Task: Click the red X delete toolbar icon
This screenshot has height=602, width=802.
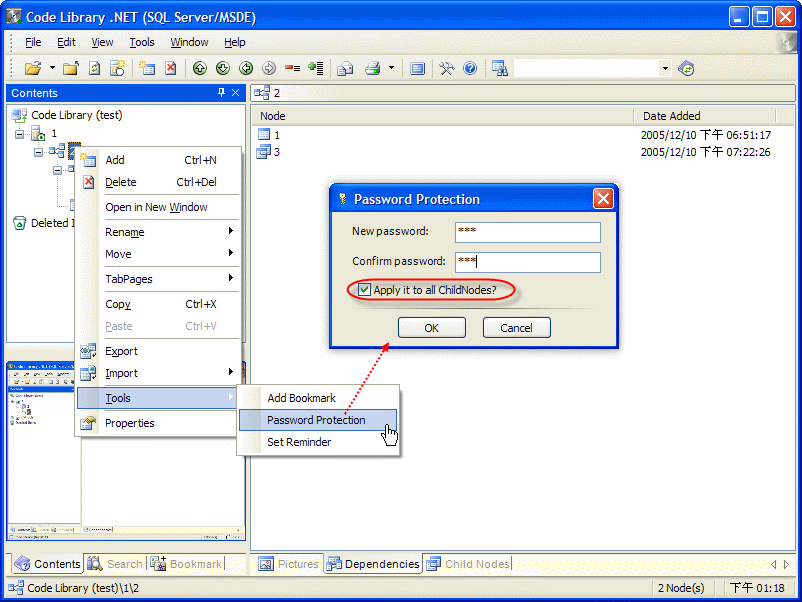Action: (x=171, y=68)
